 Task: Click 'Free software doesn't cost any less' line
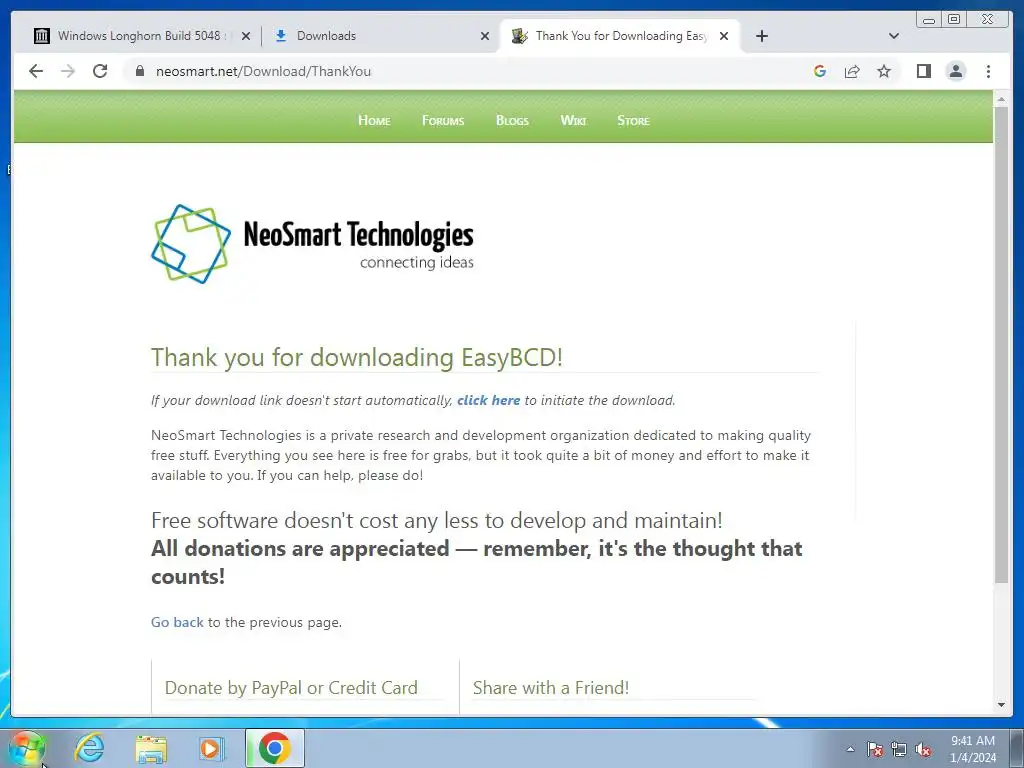click(x=437, y=520)
